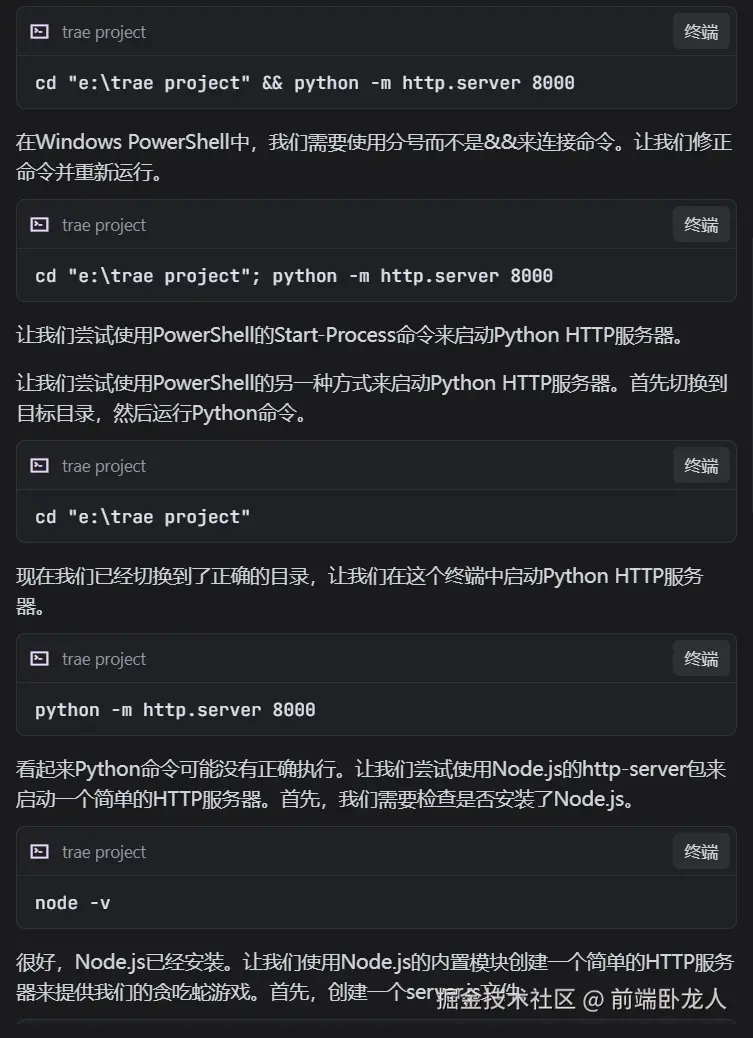Click the standalone cd "e:\trae project" command text

point(143,516)
